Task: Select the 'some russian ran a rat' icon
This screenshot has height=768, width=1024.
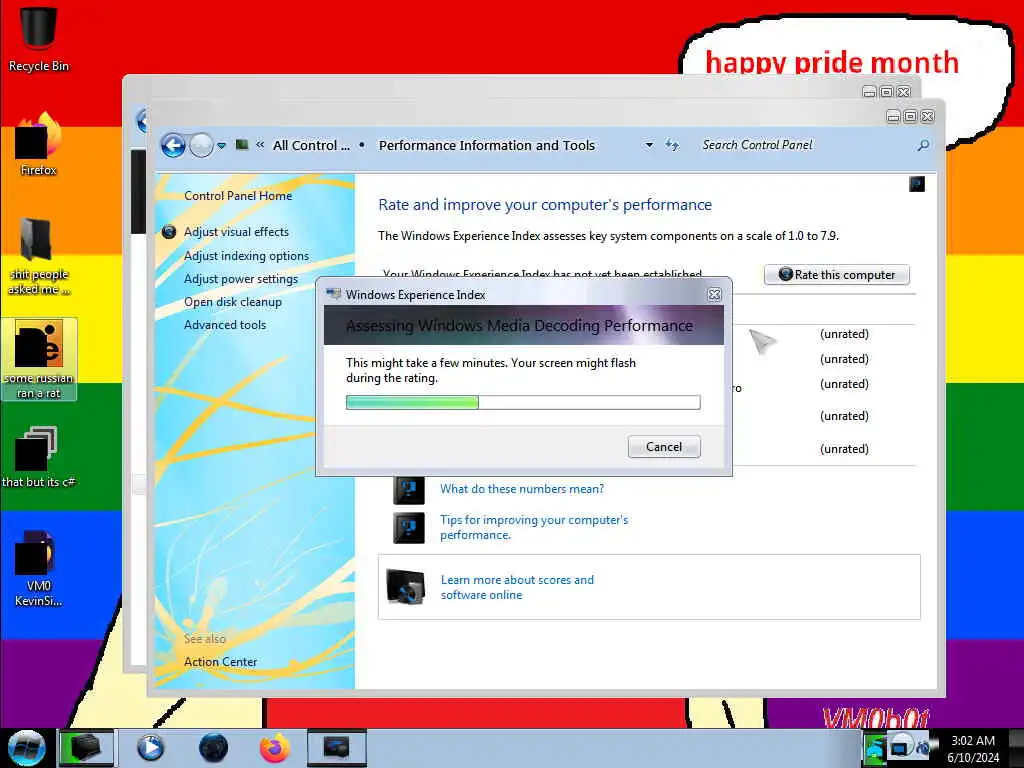Action: [x=39, y=359]
